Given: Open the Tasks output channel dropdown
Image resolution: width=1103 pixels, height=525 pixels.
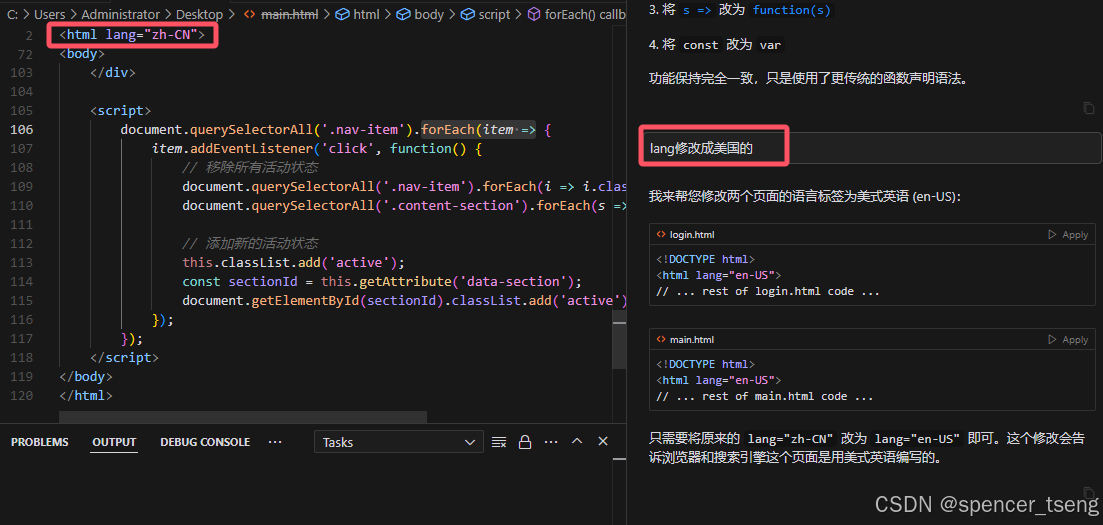Looking at the screenshot, I should [x=399, y=442].
